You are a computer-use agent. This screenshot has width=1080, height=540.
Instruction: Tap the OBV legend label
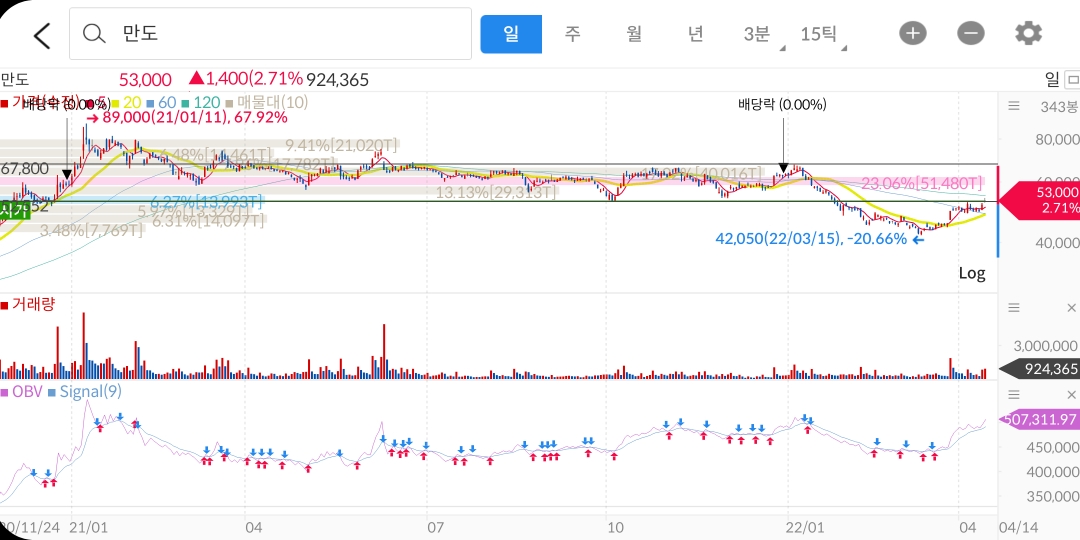tap(21, 392)
